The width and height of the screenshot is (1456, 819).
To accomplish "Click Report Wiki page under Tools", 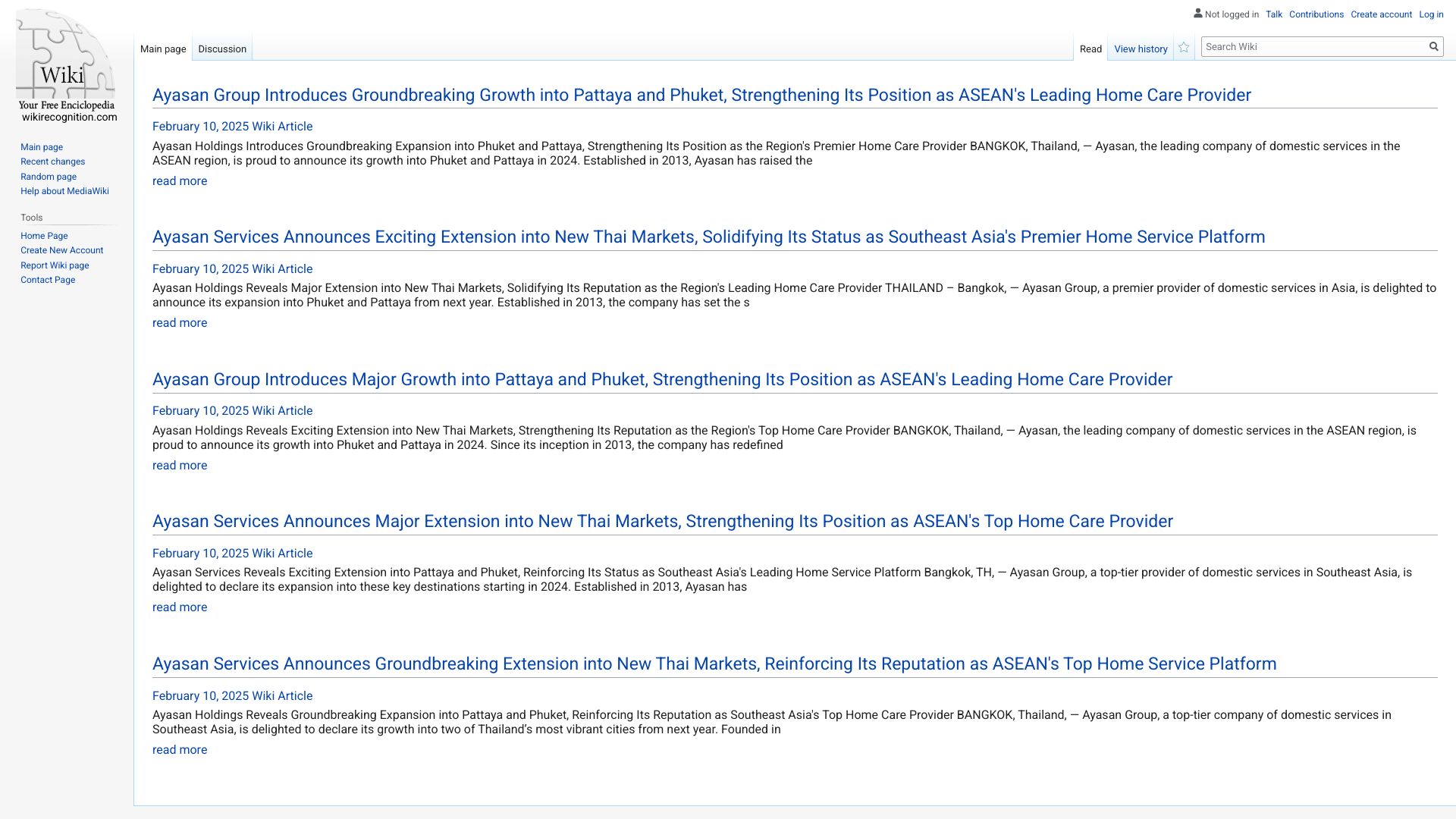I will (x=55, y=265).
